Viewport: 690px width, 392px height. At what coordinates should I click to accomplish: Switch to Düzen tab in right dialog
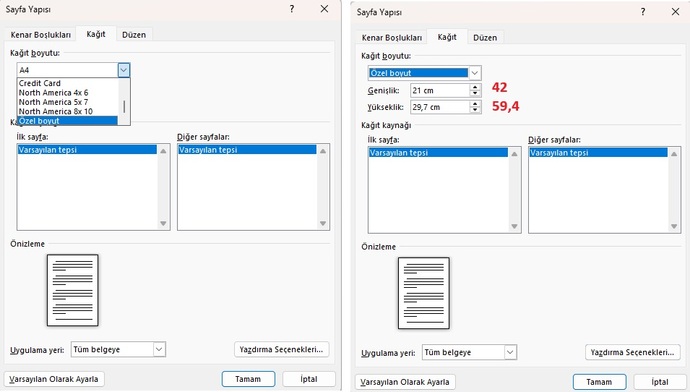(485, 38)
